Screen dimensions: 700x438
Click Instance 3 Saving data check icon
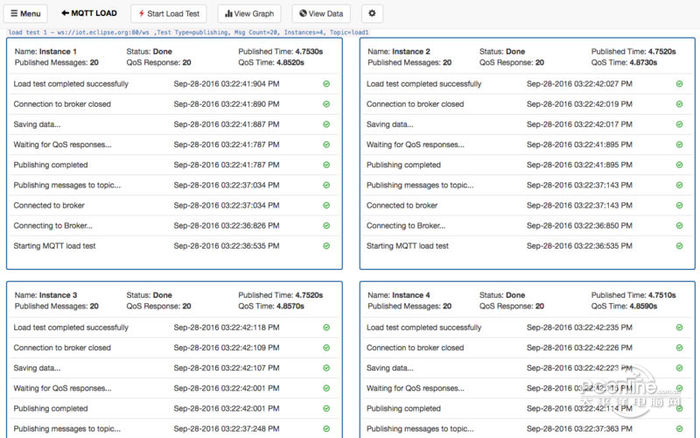pyautogui.click(x=327, y=368)
